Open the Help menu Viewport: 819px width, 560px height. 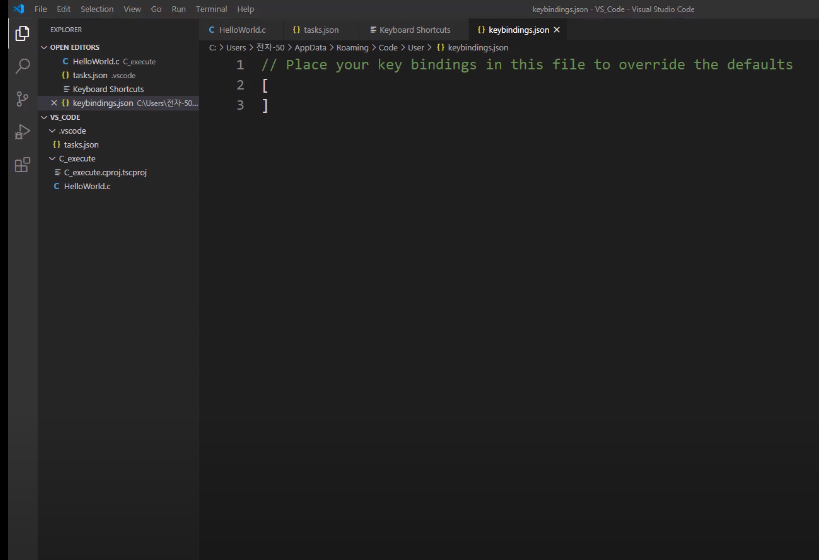pos(245,9)
